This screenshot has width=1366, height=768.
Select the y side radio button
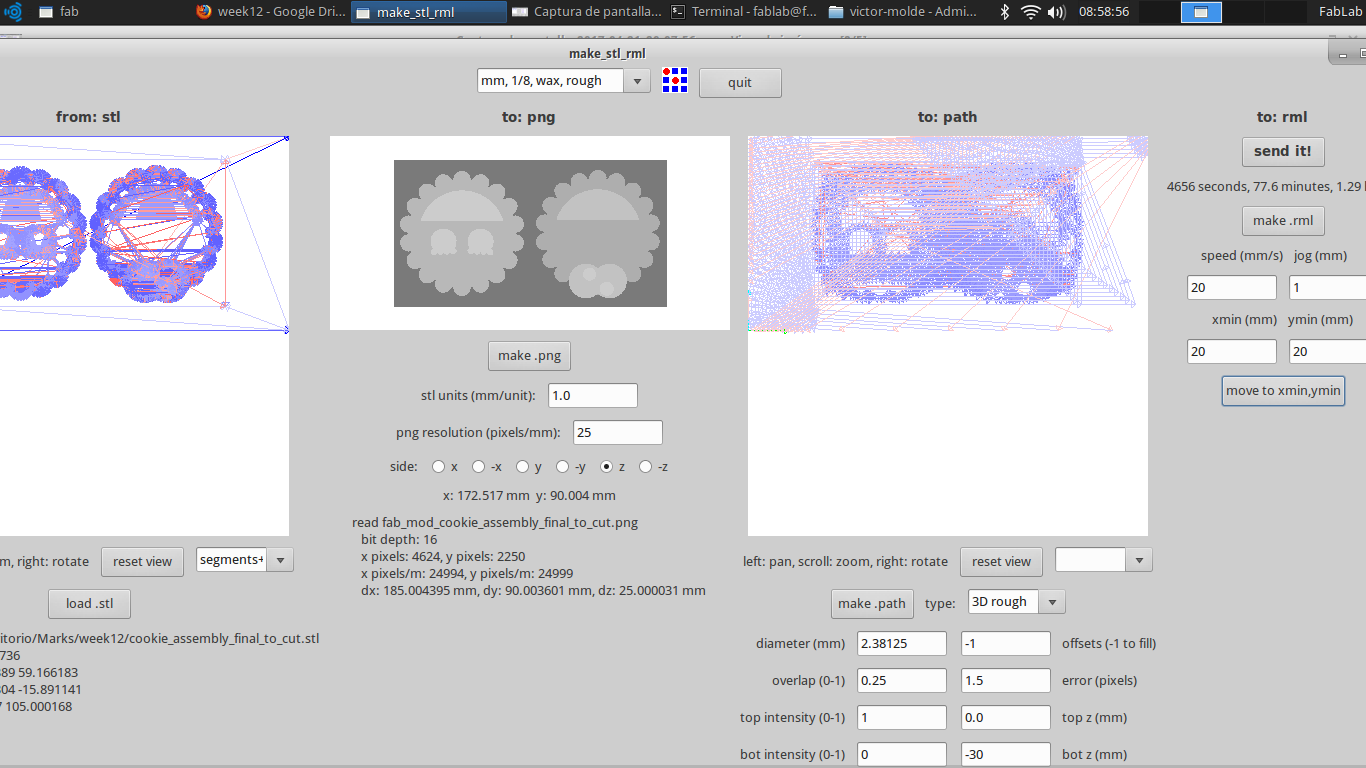click(522, 466)
